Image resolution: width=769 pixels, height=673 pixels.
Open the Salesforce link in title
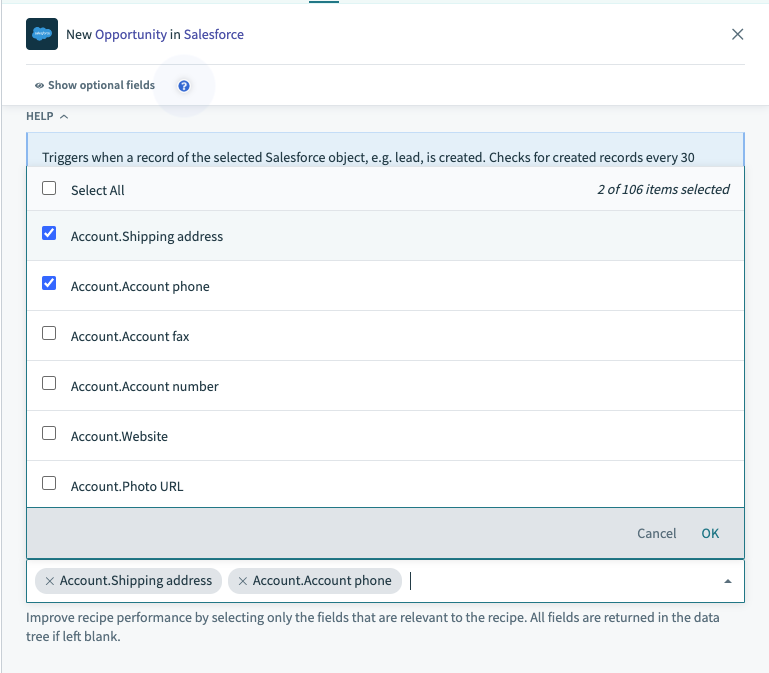point(213,34)
